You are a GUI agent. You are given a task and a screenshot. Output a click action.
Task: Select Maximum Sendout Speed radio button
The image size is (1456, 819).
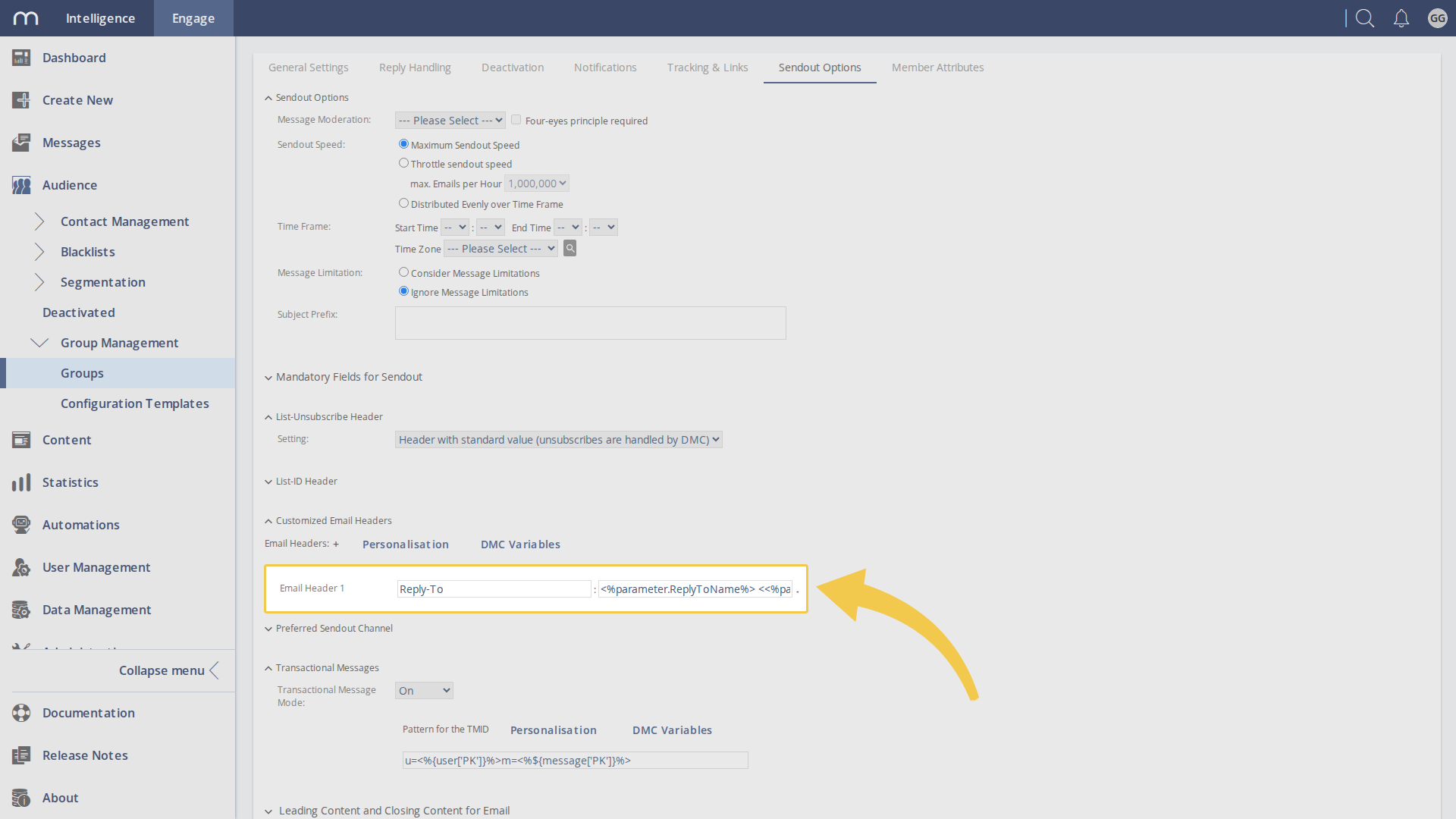click(x=403, y=144)
